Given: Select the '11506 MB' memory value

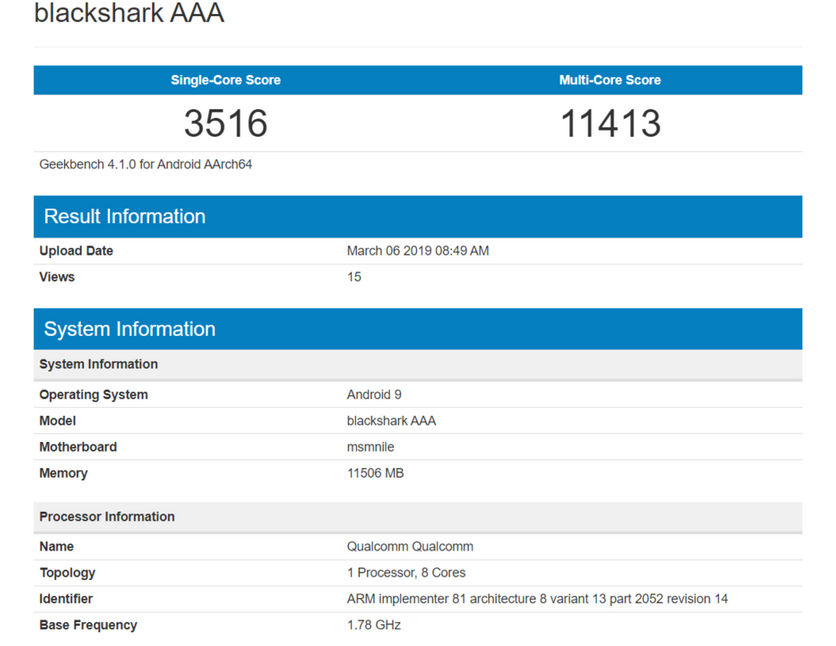Looking at the screenshot, I should tap(375, 473).
